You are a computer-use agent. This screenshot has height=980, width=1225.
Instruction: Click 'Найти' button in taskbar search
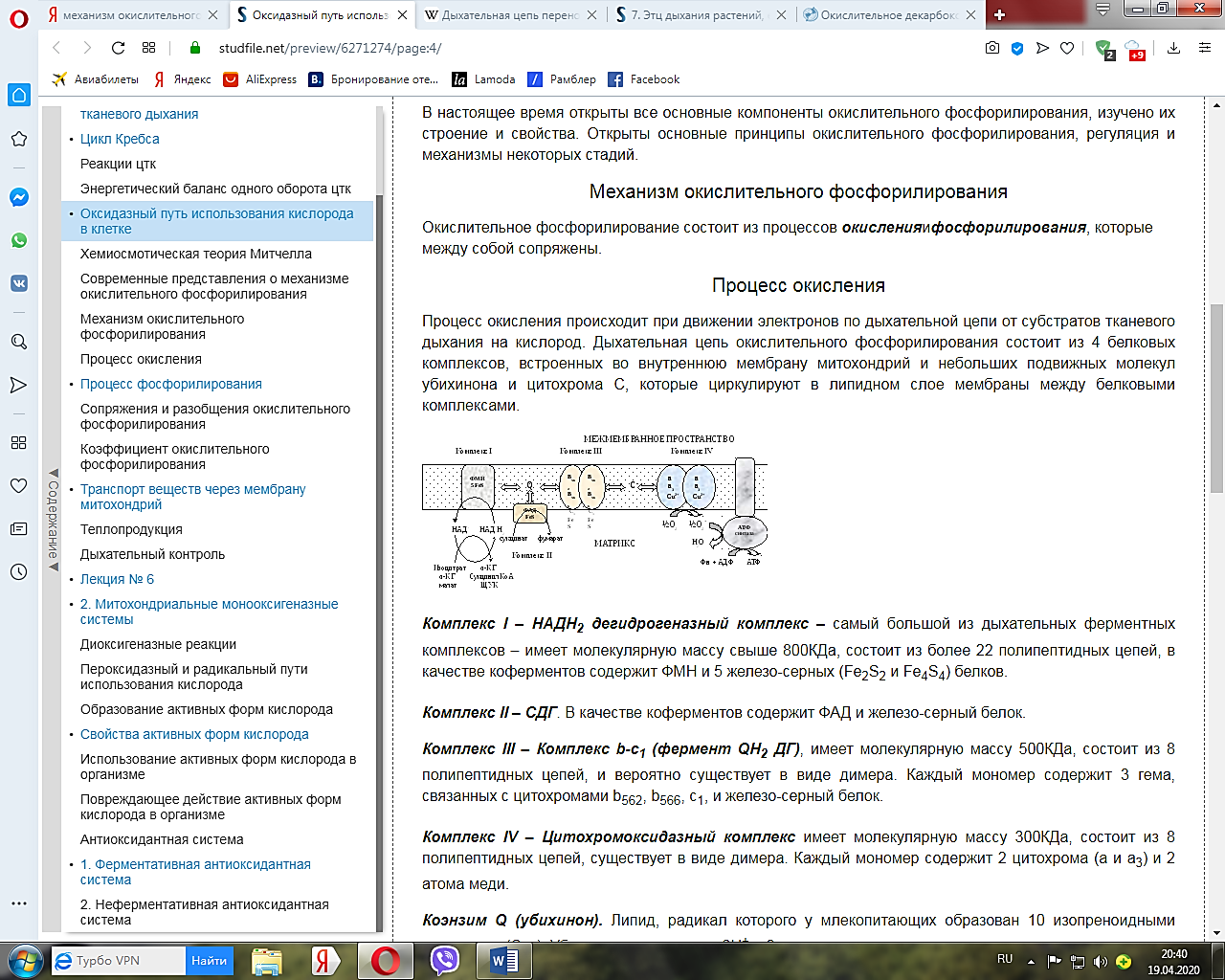click(x=209, y=960)
